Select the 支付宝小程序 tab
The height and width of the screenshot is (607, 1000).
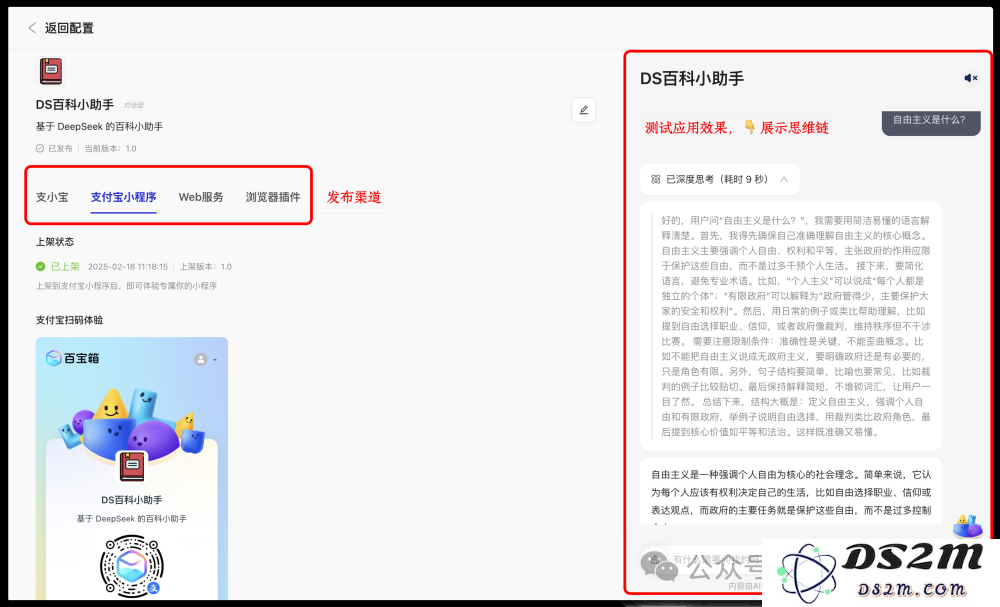[x=123, y=197]
